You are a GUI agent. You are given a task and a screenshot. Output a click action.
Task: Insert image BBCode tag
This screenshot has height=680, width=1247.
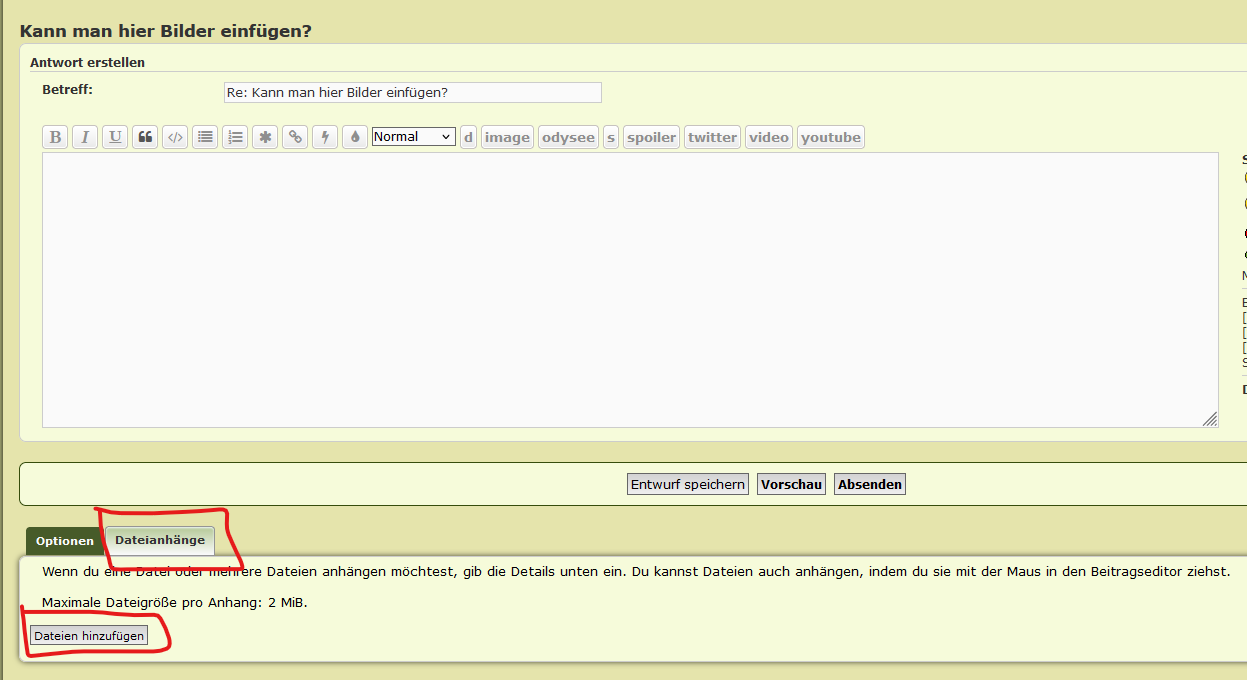(x=507, y=137)
